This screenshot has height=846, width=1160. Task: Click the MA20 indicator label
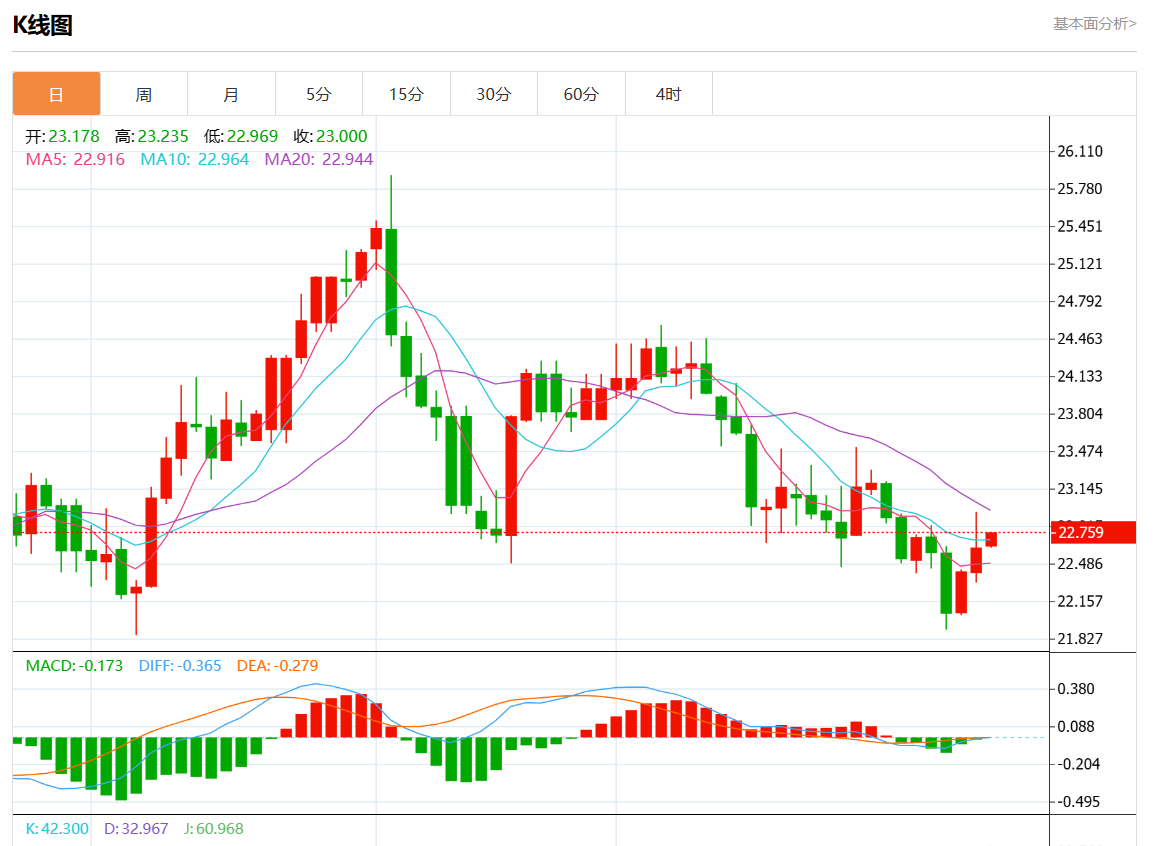pos(318,159)
